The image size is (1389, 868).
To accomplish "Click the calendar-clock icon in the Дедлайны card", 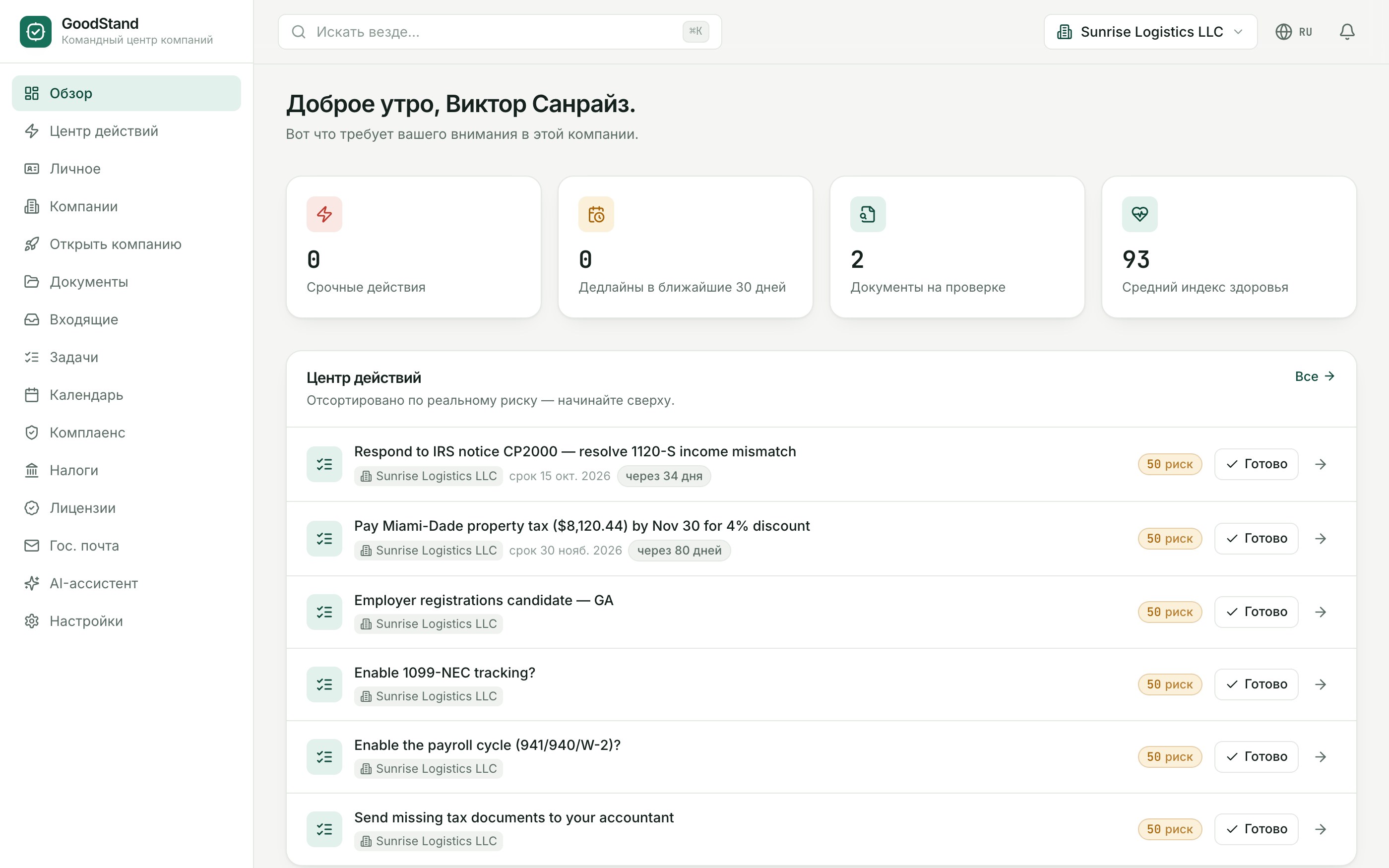I will [596, 214].
